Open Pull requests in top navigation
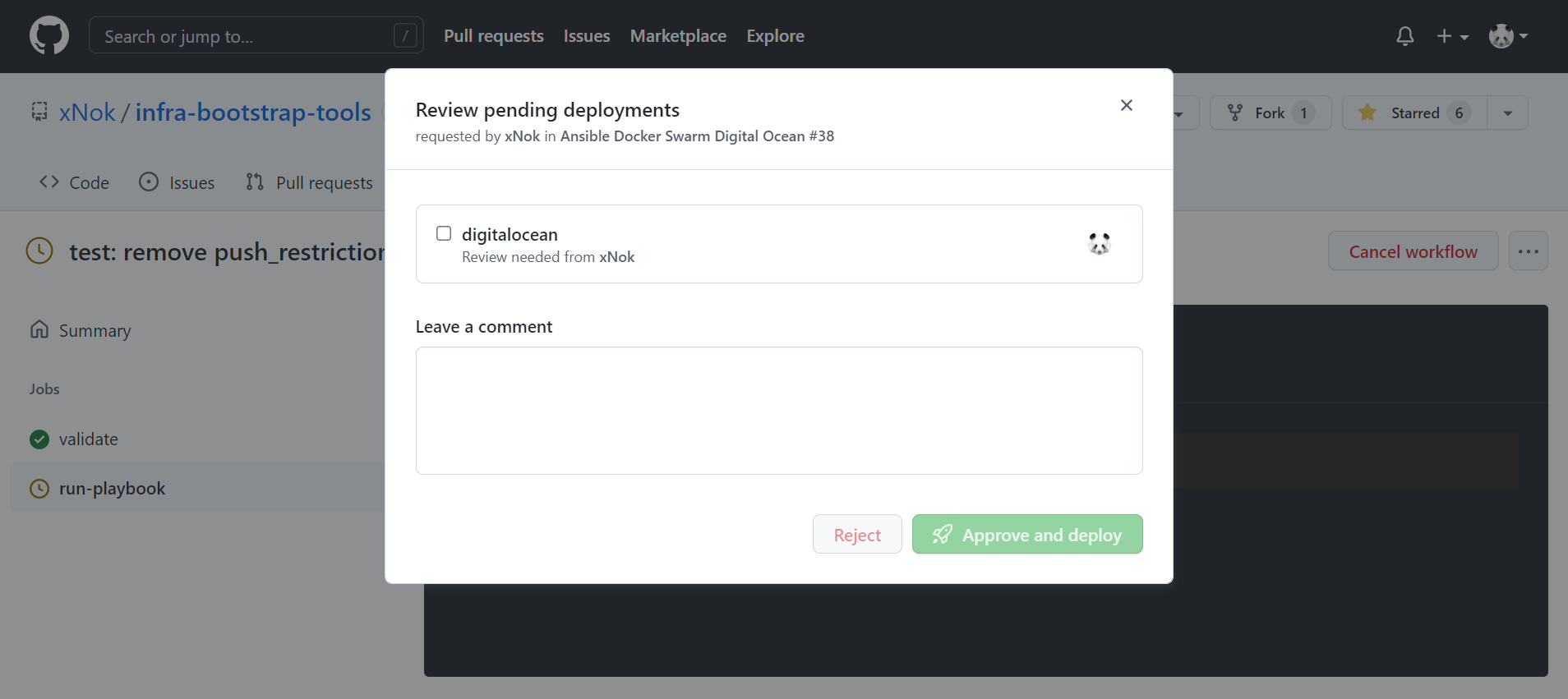The height and width of the screenshot is (699, 1568). 494,36
